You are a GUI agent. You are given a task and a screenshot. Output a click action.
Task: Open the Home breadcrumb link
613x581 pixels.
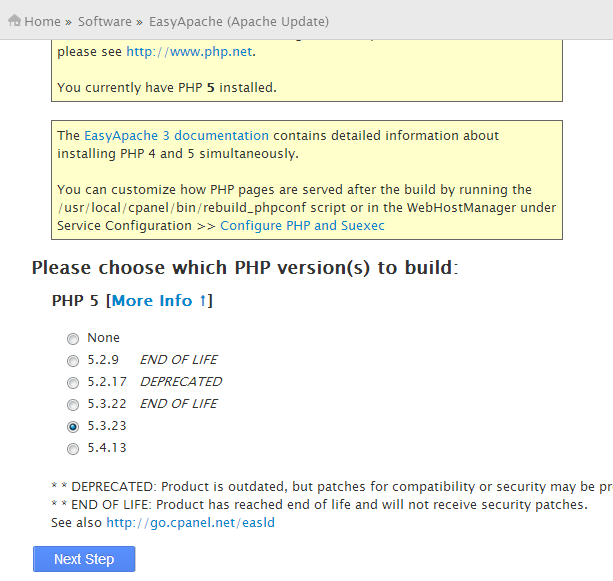click(42, 22)
